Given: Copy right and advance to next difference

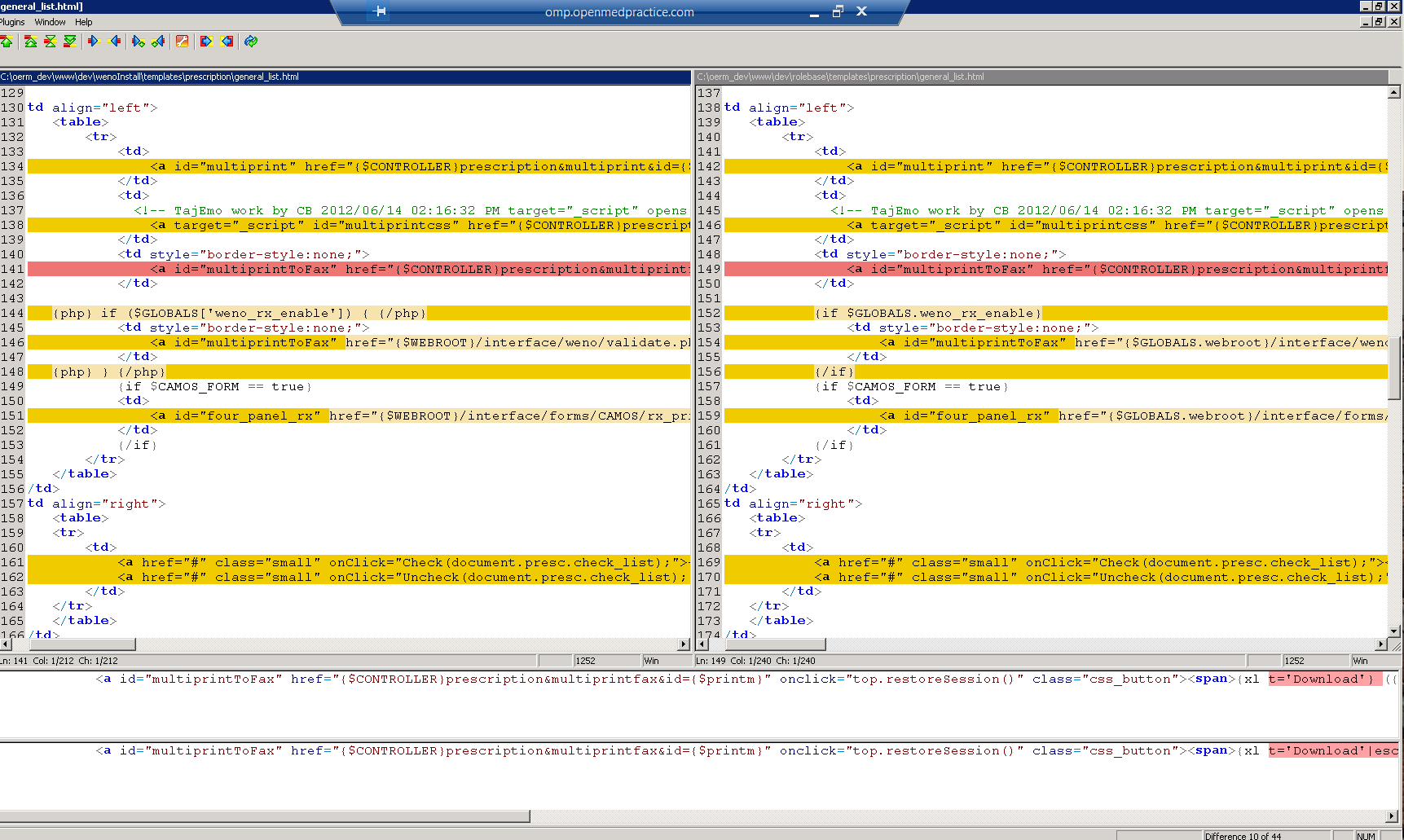Looking at the screenshot, I should [x=139, y=41].
